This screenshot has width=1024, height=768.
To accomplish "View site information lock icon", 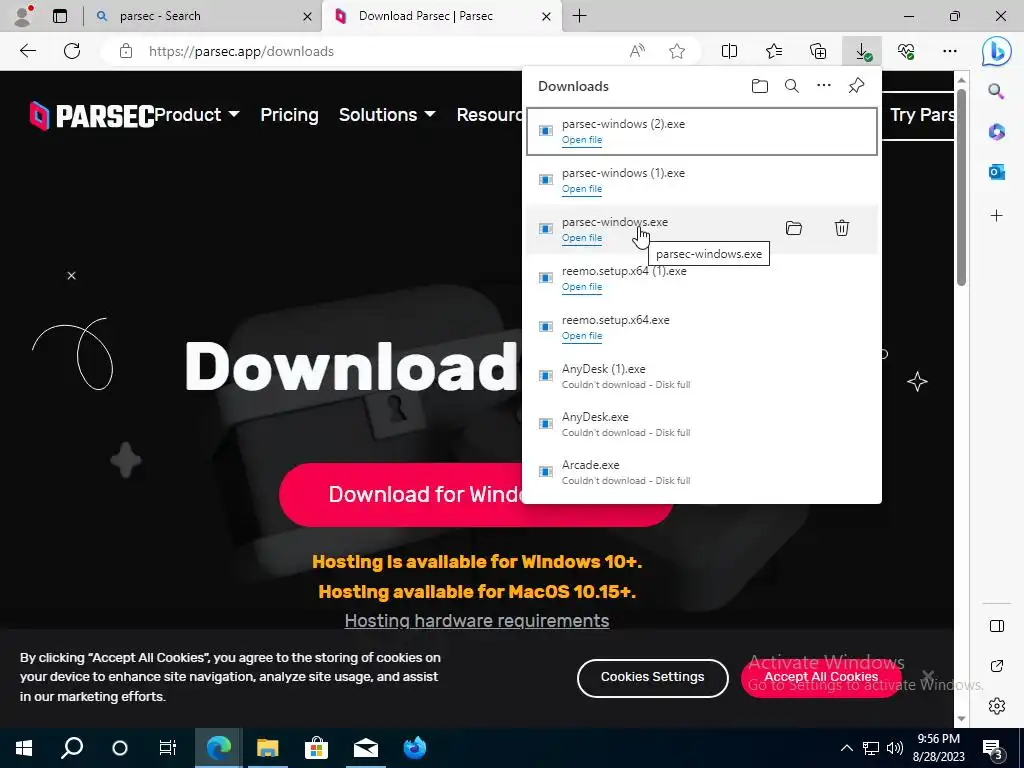I will click(x=126, y=51).
